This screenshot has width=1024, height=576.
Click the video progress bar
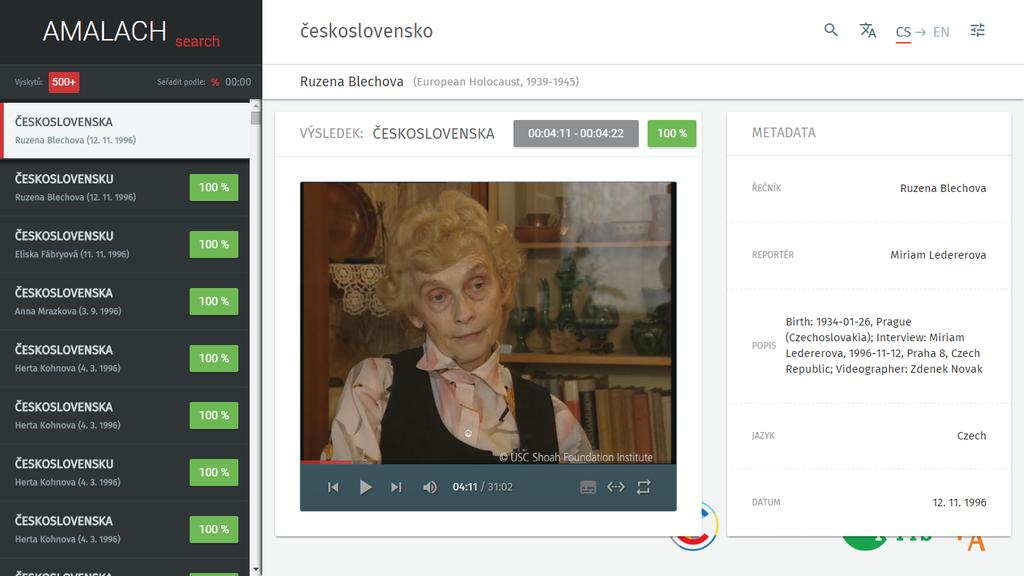tap(488, 462)
